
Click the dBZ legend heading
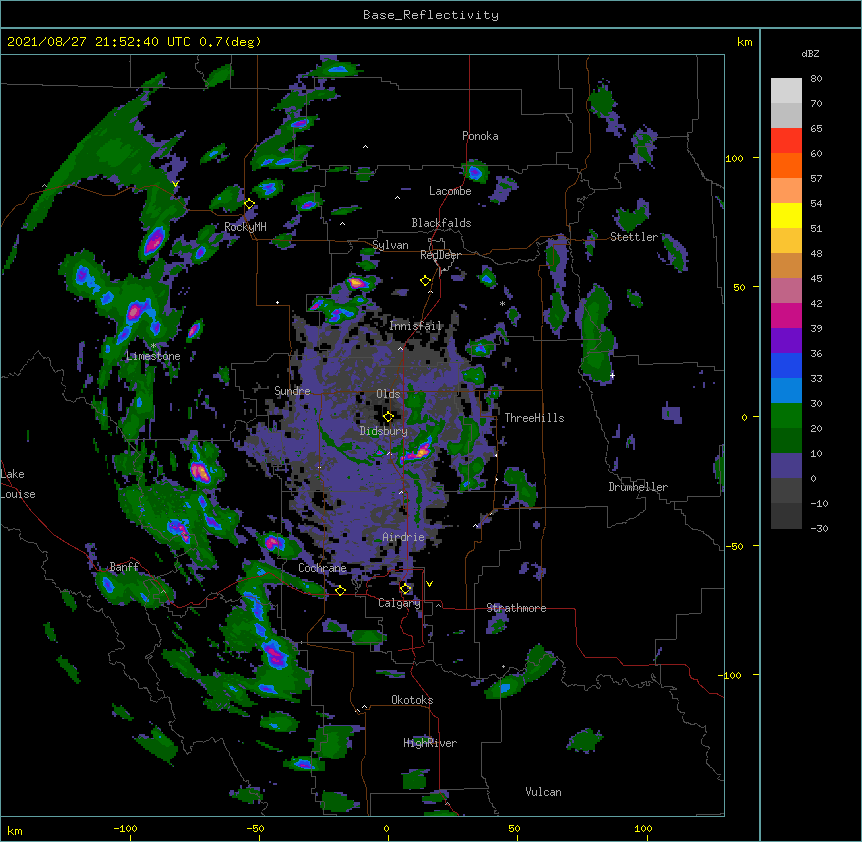coord(810,54)
